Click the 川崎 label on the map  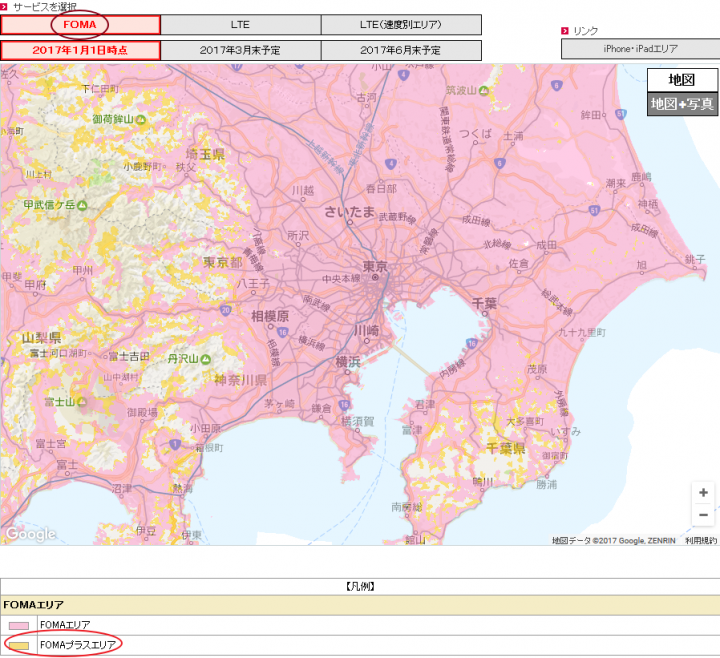pos(366,330)
